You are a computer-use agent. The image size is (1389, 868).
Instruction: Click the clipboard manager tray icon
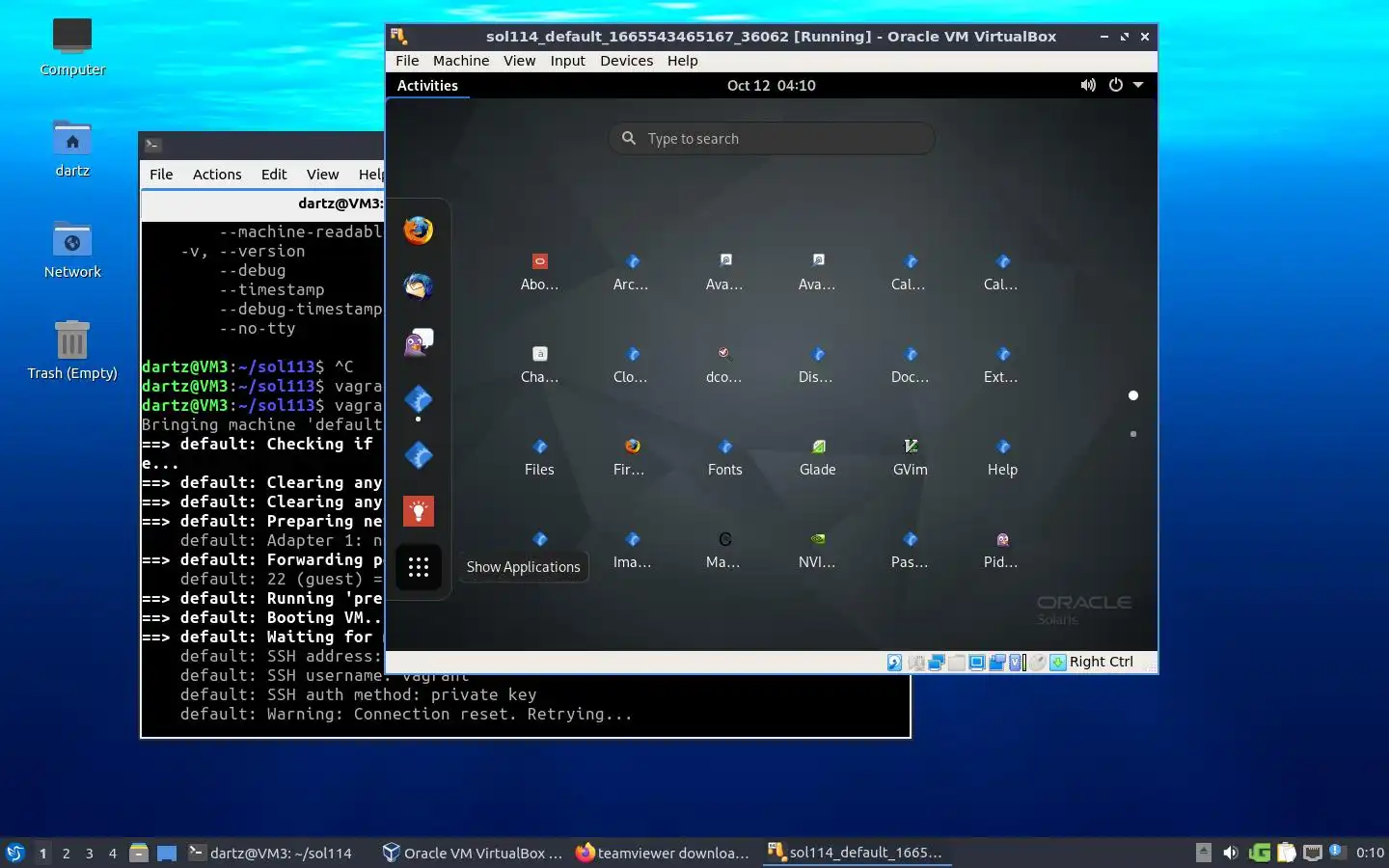click(x=1287, y=853)
